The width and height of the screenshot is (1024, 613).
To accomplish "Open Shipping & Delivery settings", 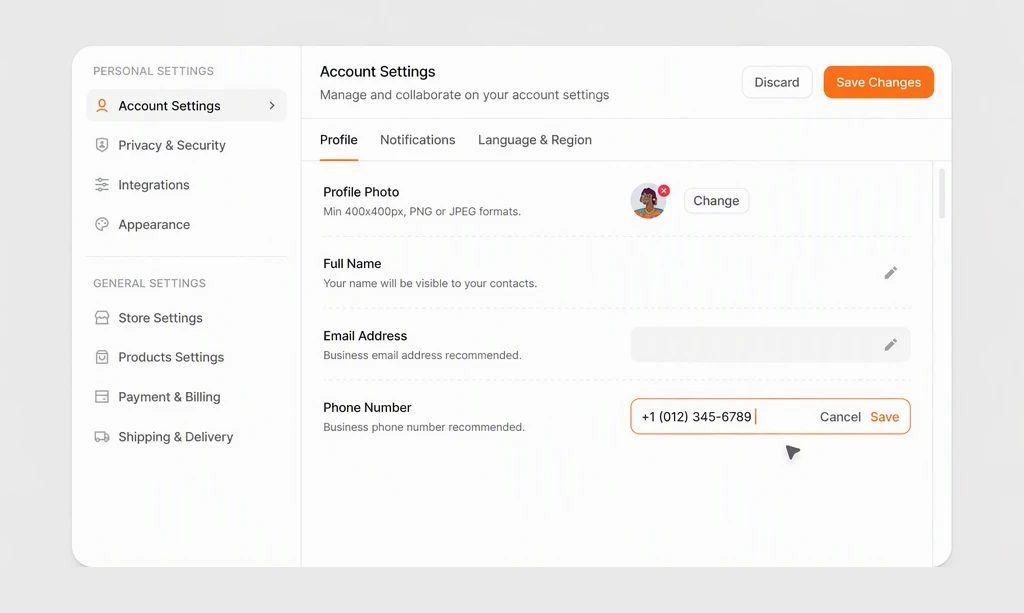I will (186, 437).
